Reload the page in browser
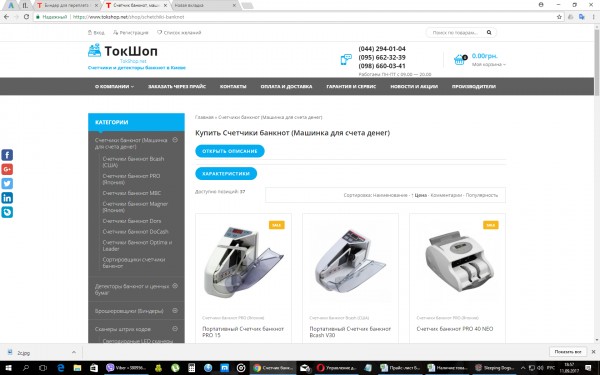The width and height of the screenshot is (600, 375). [x=26, y=17]
